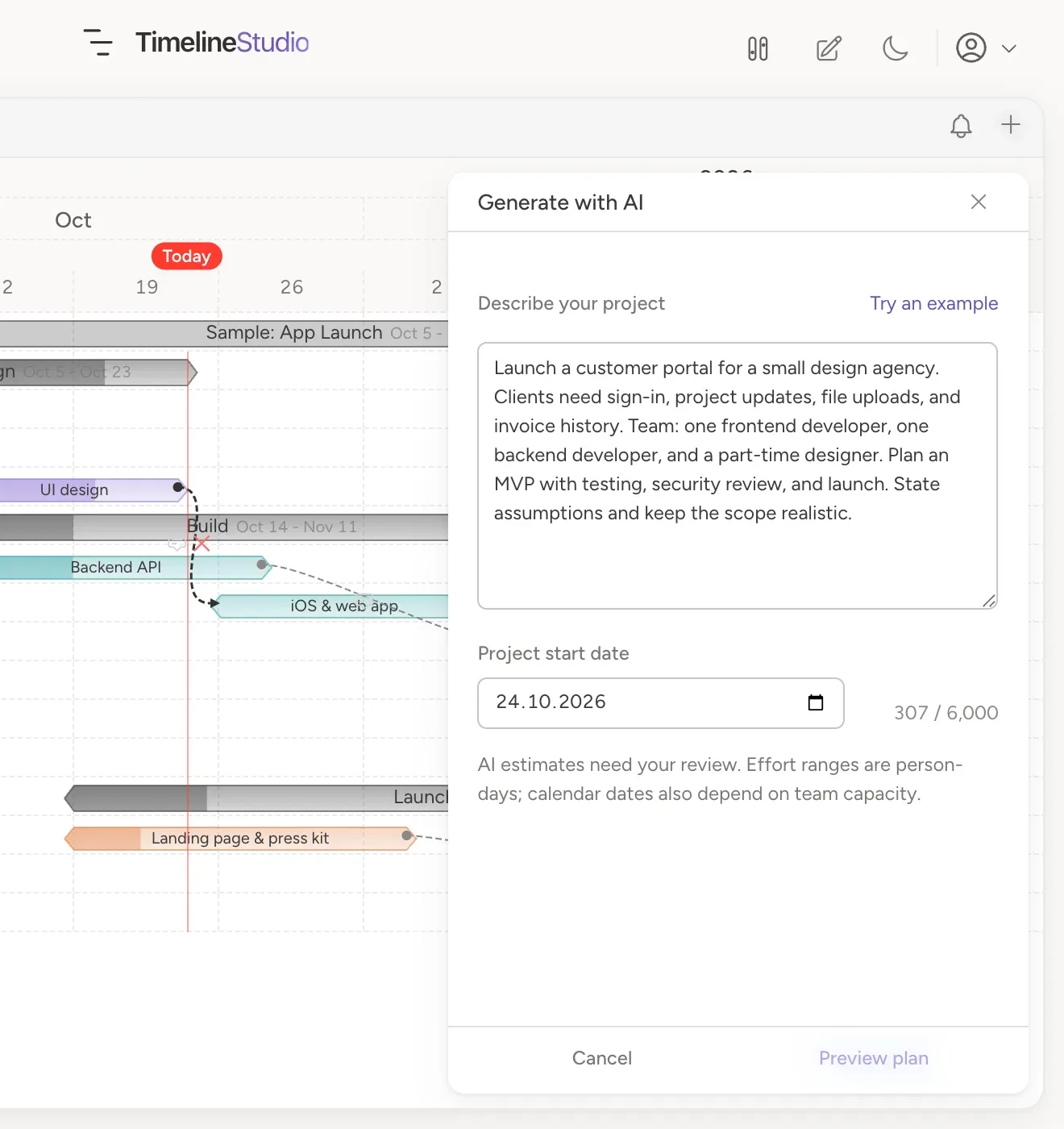Image resolution: width=1064 pixels, height=1129 pixels.
Task: Open the edit pencil icon in header
Action: pyautogui.click(x=829, y=48)
